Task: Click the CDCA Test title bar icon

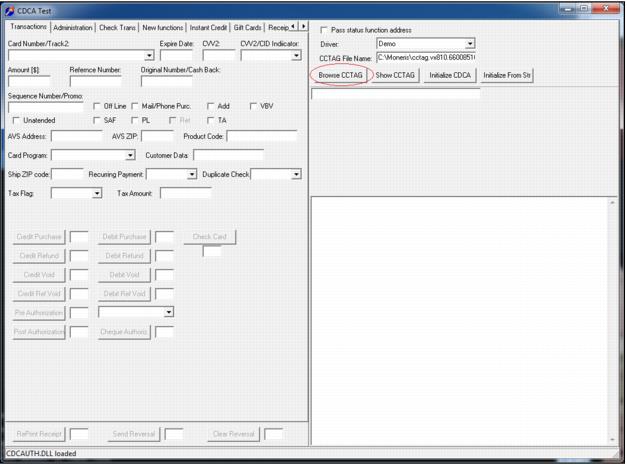Action: click(10, 8)
